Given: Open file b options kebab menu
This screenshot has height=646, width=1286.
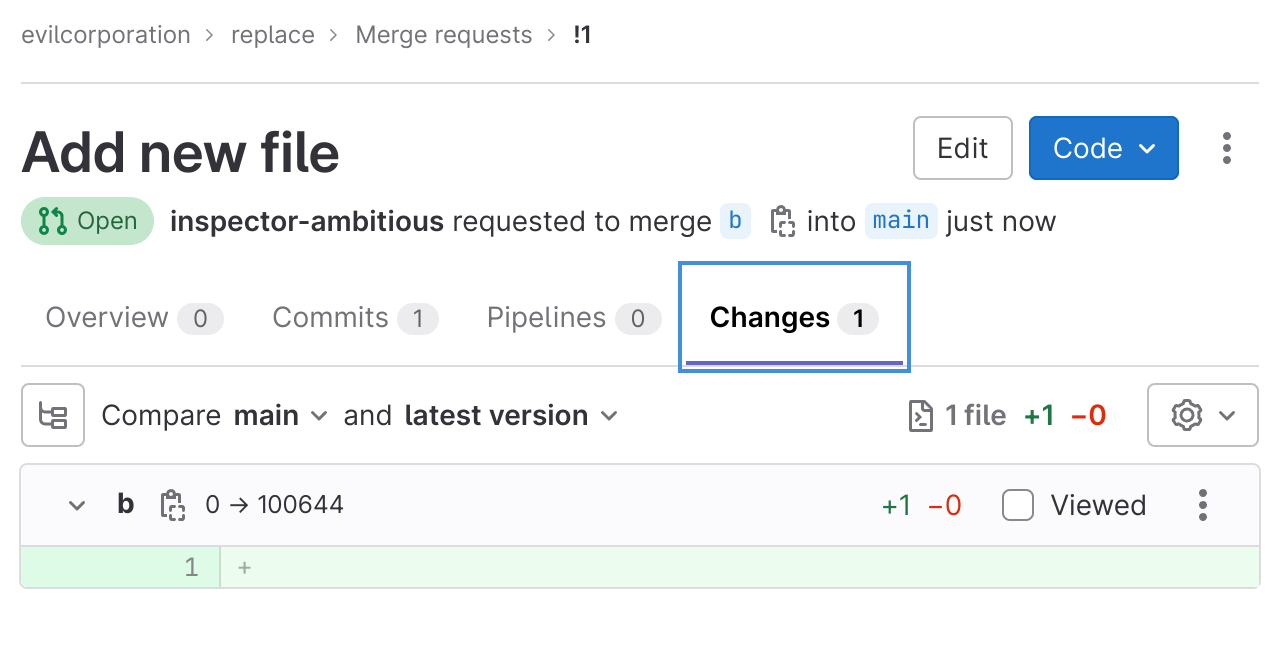Looking at the screenshot, I should (x=1203, y=505).
